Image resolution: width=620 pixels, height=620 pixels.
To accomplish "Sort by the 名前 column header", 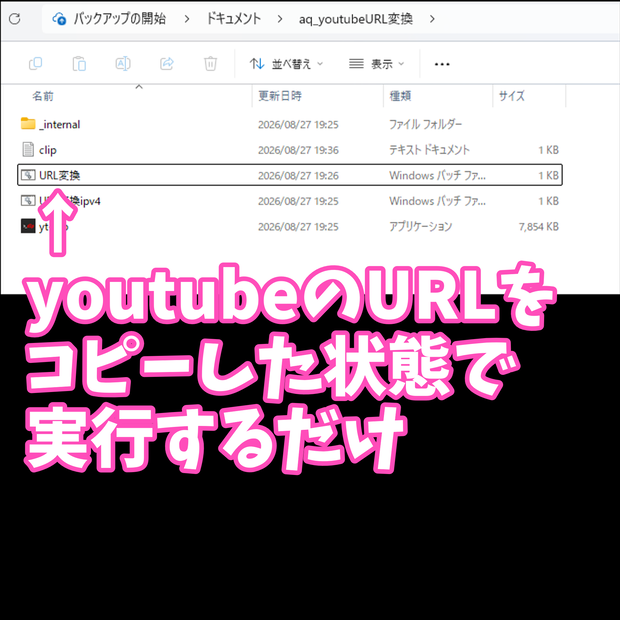I will [x=43, y=96].
